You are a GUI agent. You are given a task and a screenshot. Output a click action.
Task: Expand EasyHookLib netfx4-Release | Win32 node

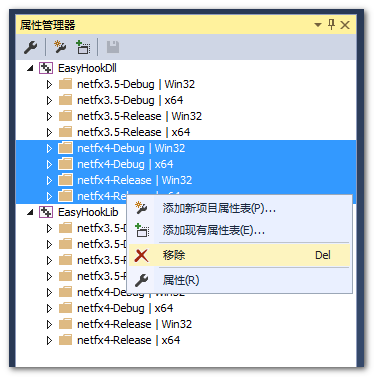(49, 324)
